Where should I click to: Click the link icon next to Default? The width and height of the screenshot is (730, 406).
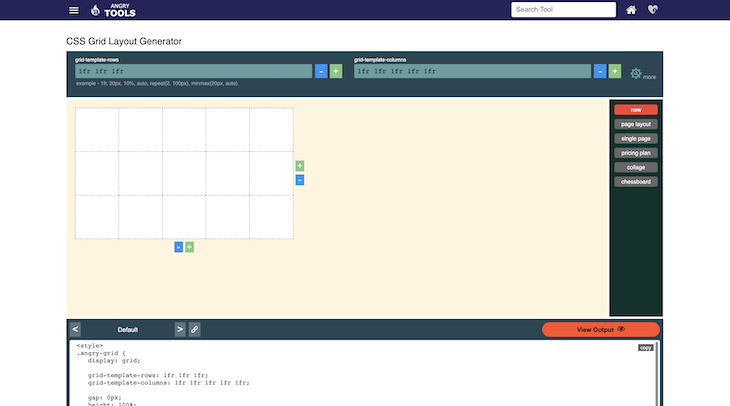[195, 329]
